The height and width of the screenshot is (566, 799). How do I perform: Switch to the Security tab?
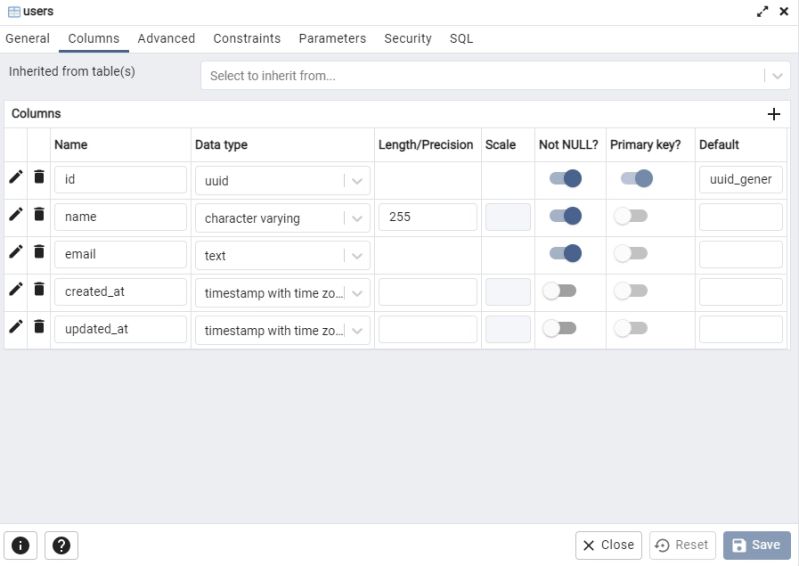pyautogui.click(x=408, y=39)
